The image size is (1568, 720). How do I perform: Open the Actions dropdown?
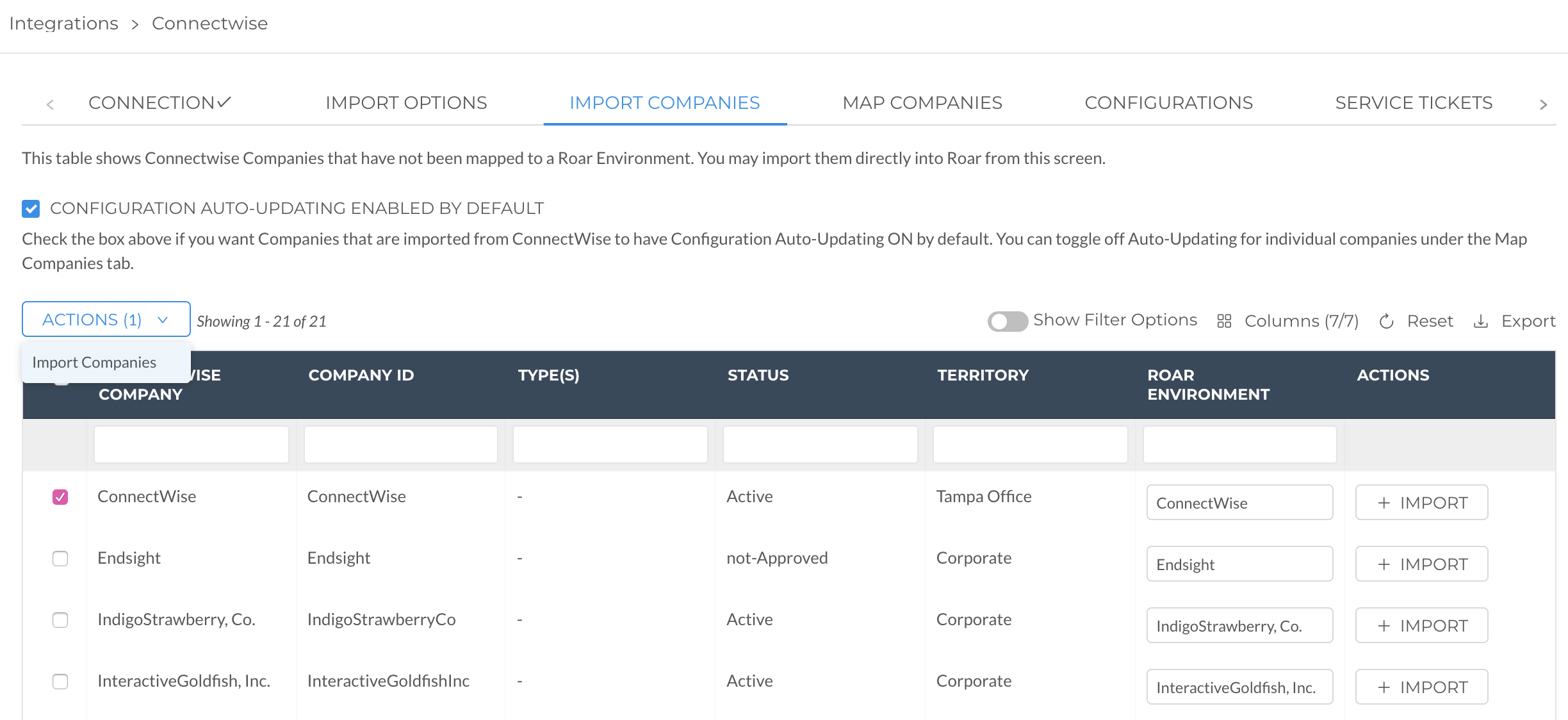click(105, 319)
